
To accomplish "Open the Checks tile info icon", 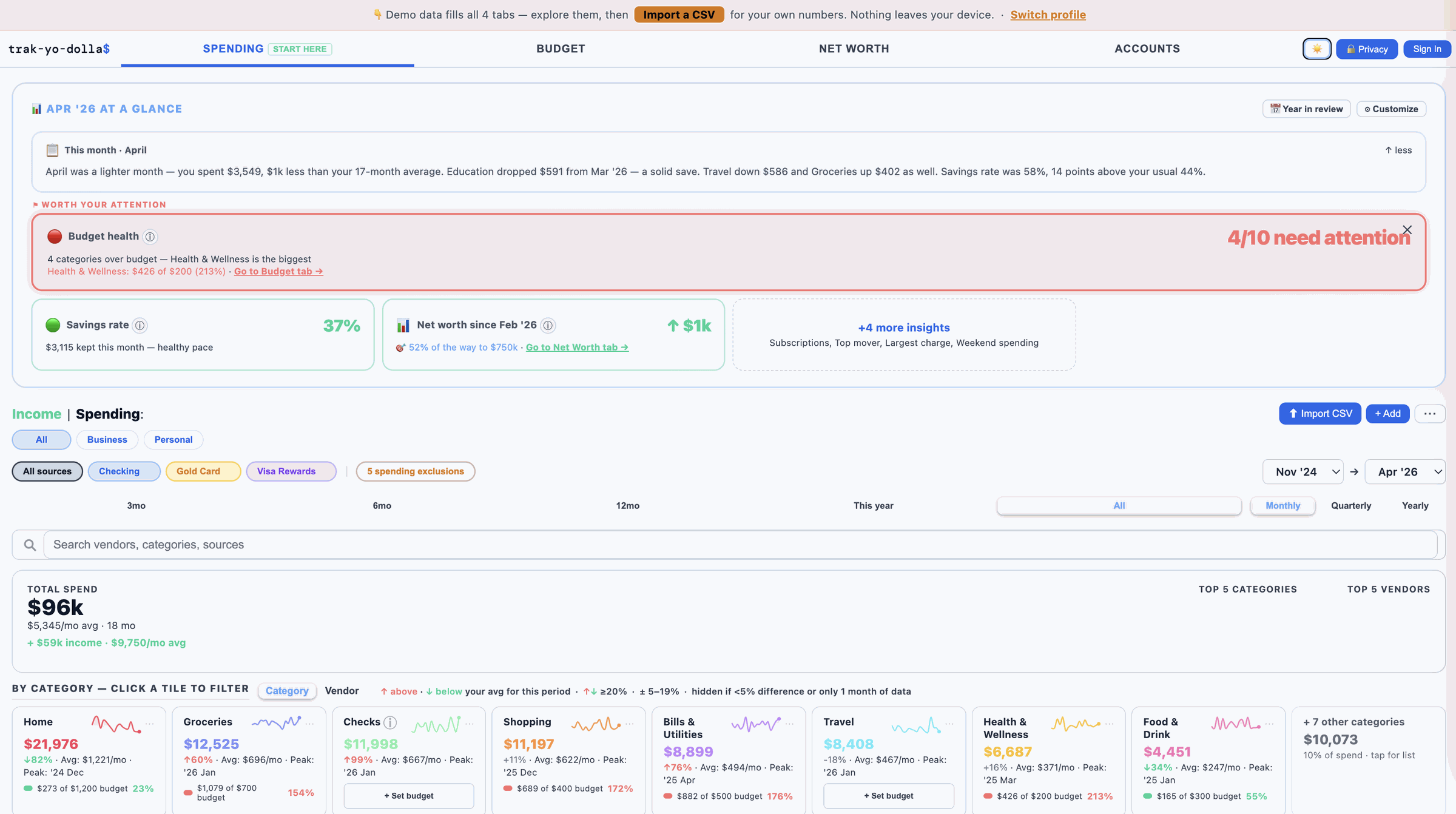I will point(391,722).
